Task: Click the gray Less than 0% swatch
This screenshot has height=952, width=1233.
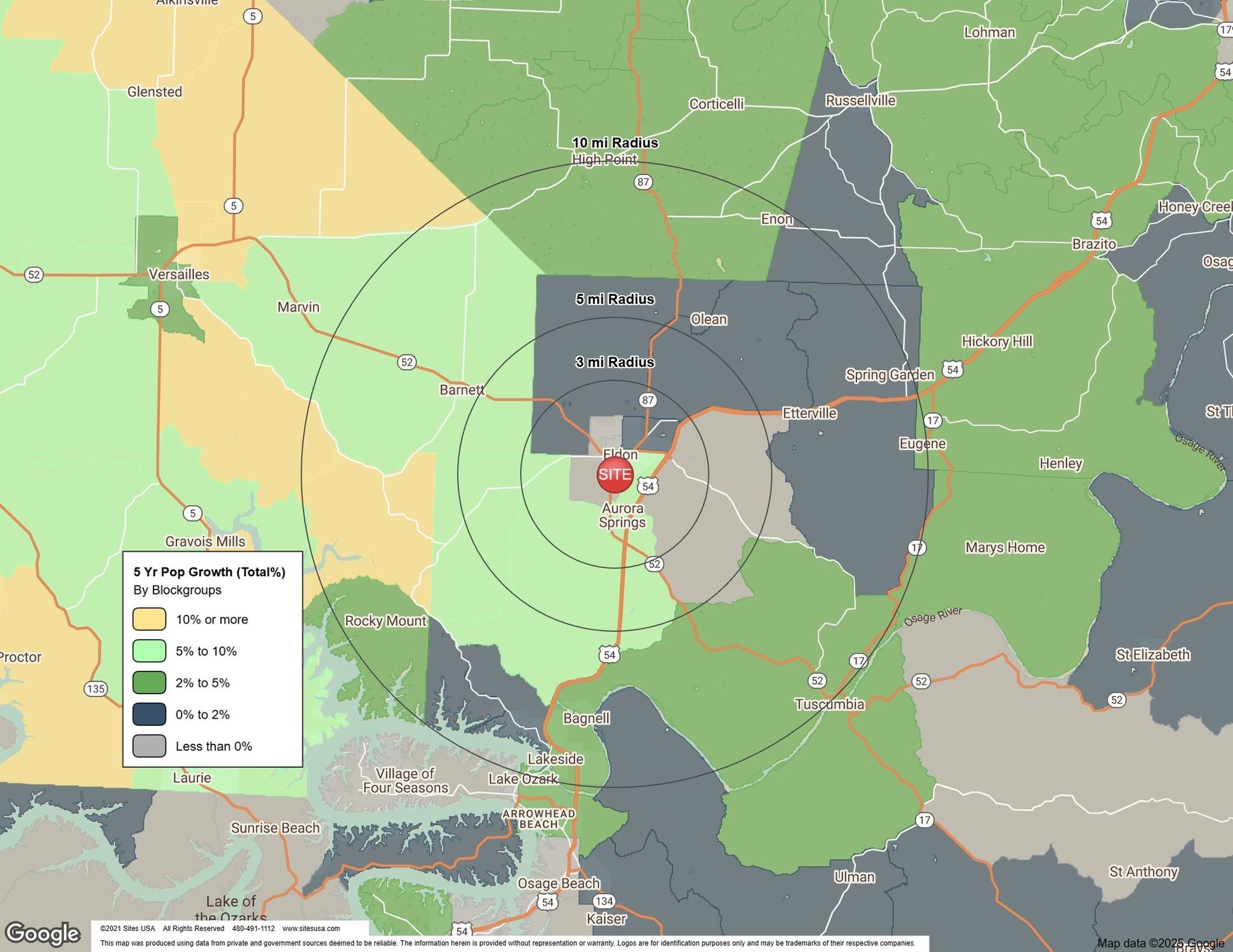Action: click(149, 746)
